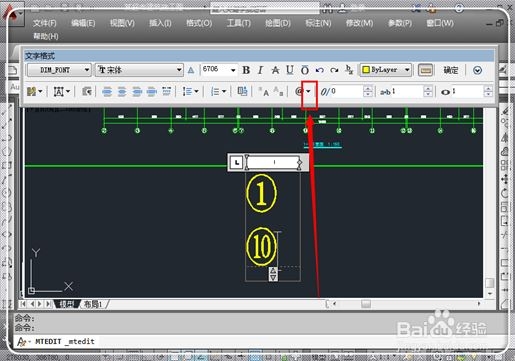Click the Stack fraction icon
The height and width of the screenshot is (361, 515).
(349, 70)
